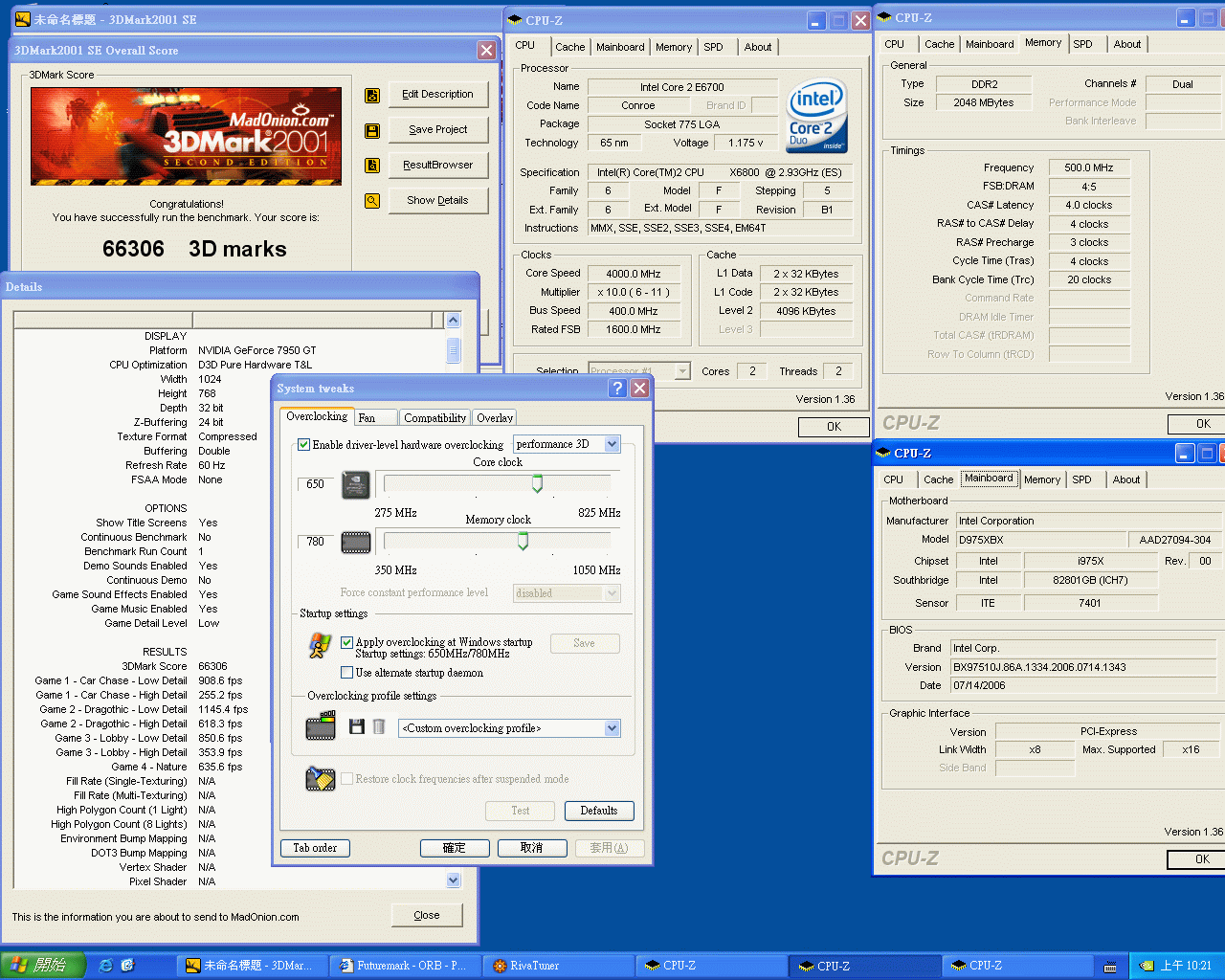Viewport: 1225px width, 980px height.
Task: Click the 4000.0 MHz Core Speed value
Action: tap(634, 274)
